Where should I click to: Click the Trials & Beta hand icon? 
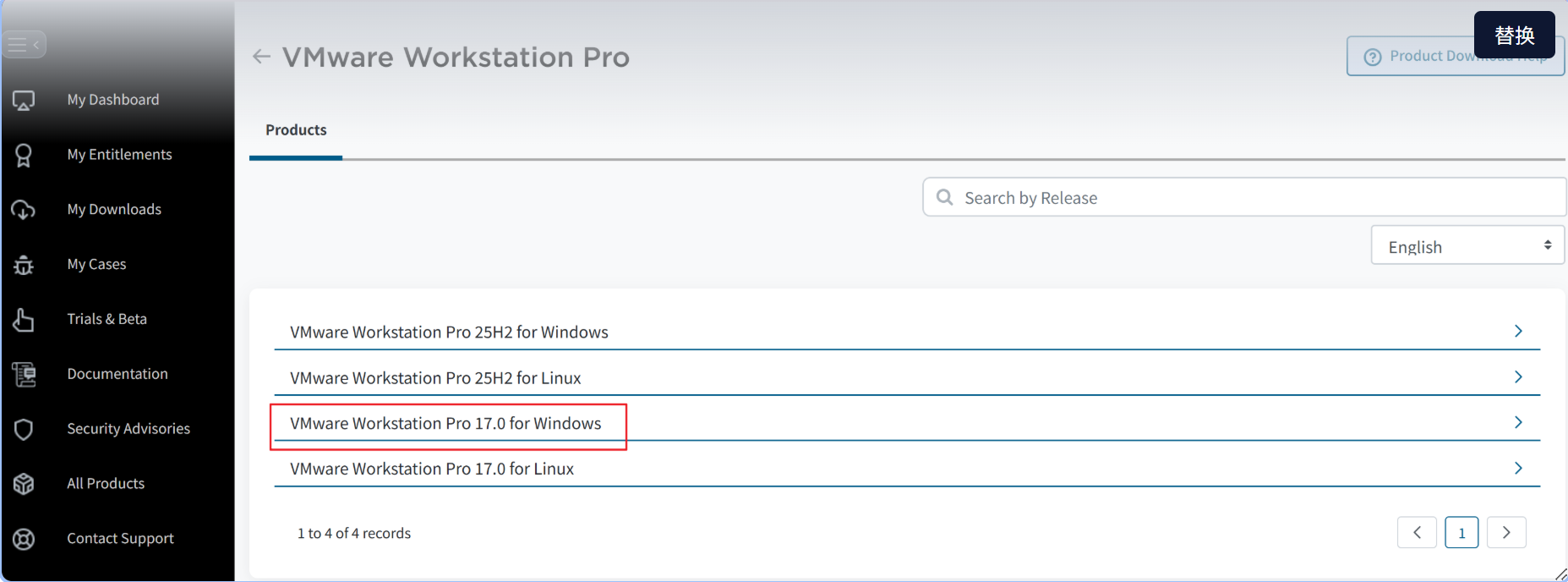tap(24, 320)
